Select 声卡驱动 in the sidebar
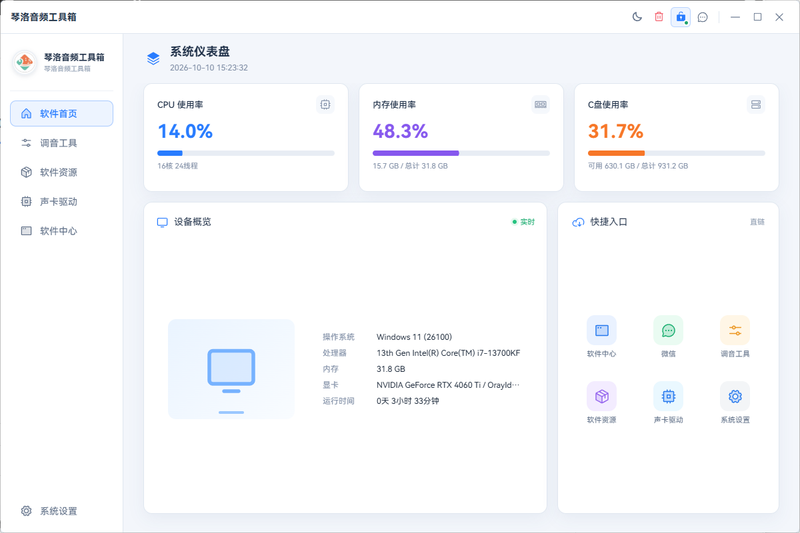The height and width of the screenshot is (533, 800). point(62,201)
